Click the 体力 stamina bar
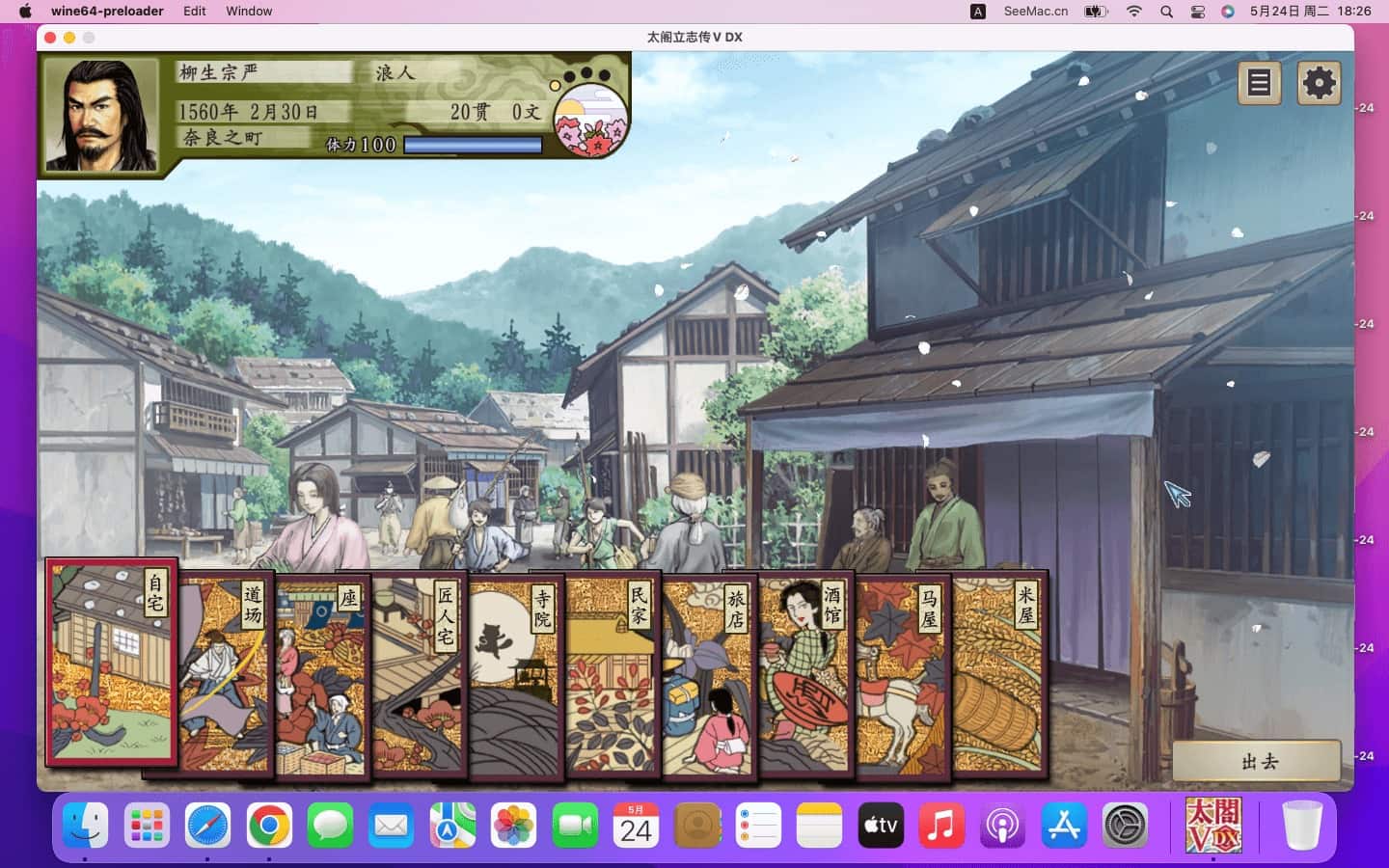 pos(473,146)
